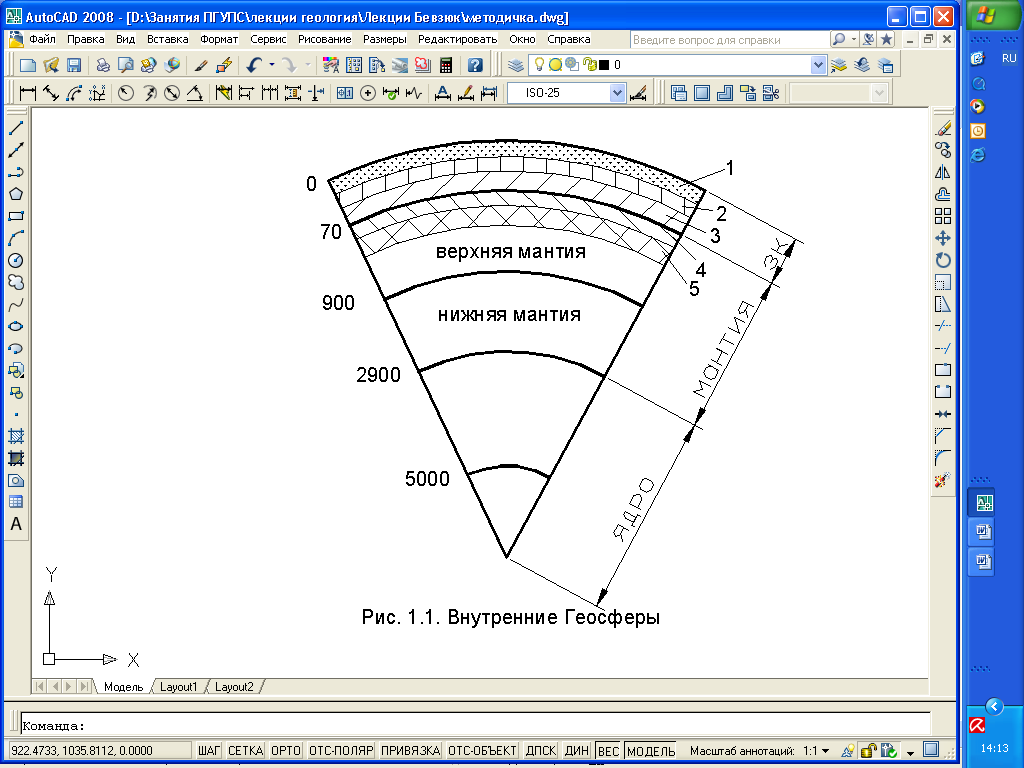Click the Undo arrow icon
The height and width of the screenshot is (768, 1024).
(254, 65)
